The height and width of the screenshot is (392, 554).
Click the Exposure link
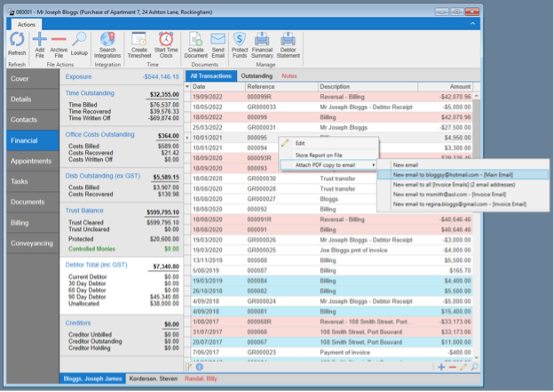[78, 77]
